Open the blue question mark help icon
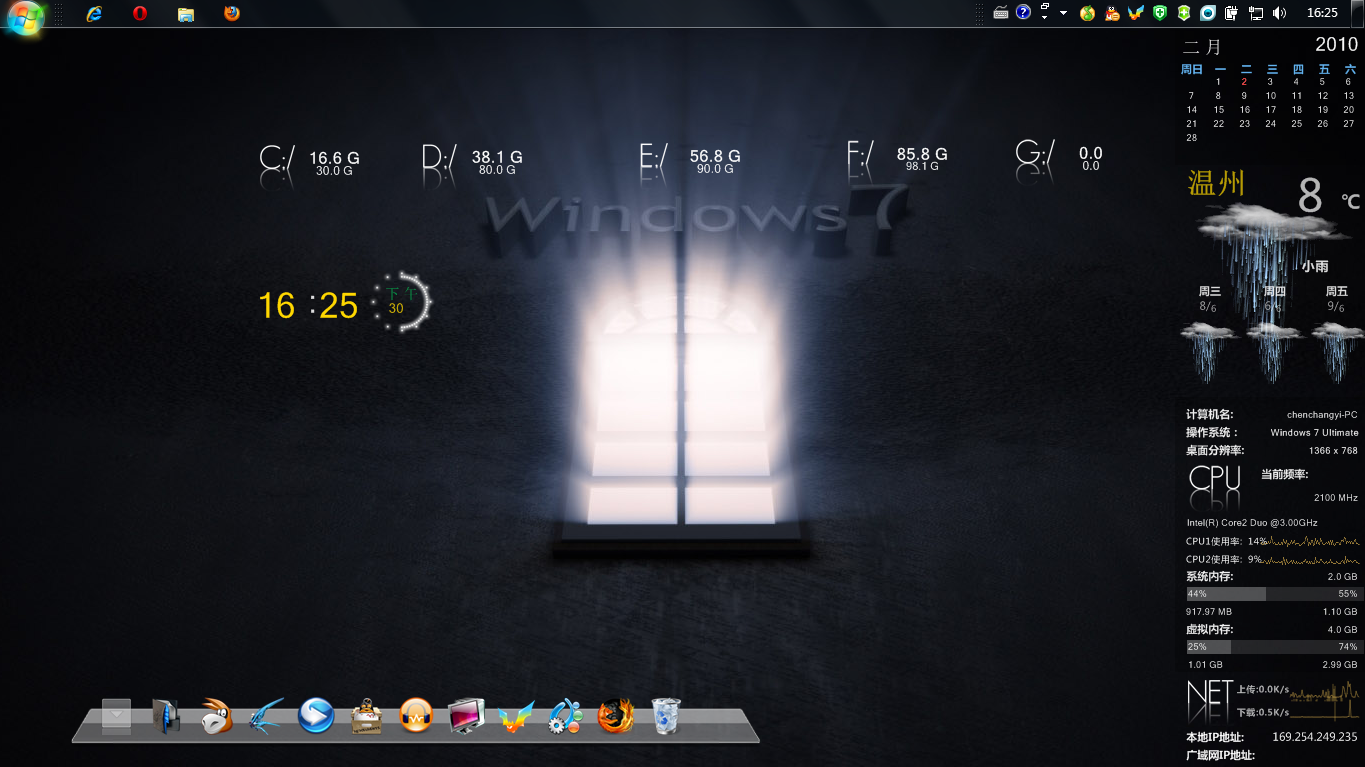The image size is (1365, 767). click(x=1023, y=13)
